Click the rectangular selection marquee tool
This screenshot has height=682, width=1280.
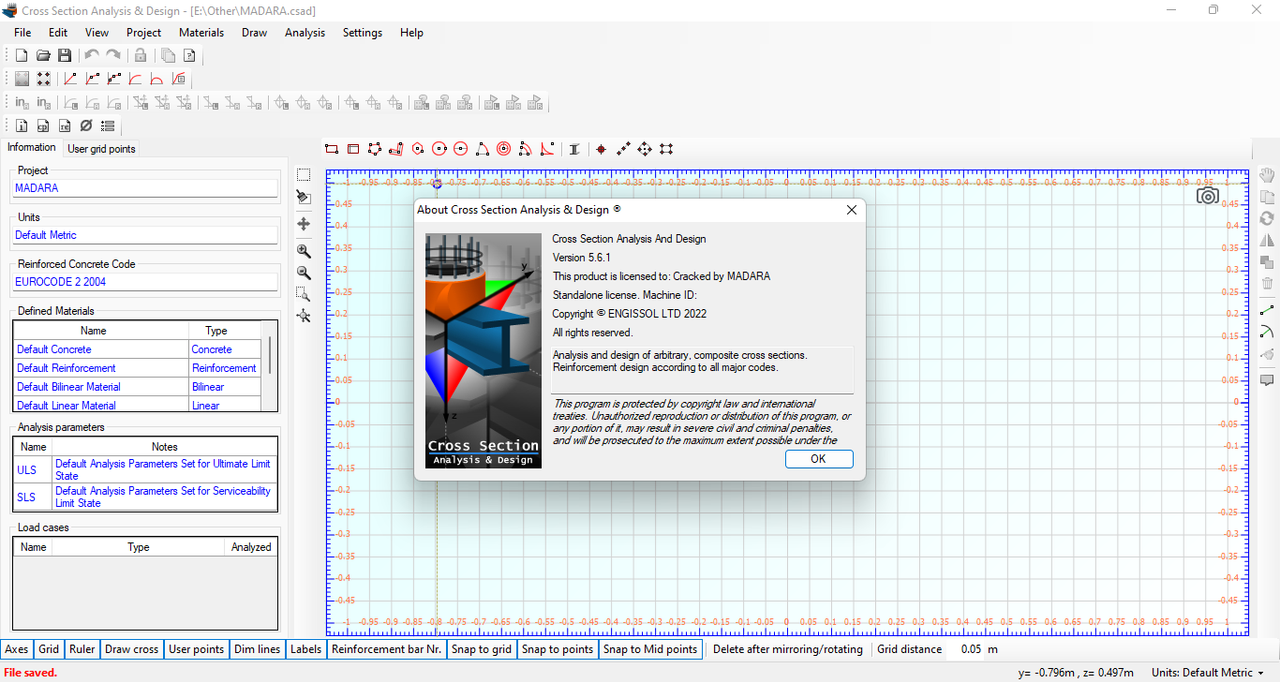(x=304, y=175)
